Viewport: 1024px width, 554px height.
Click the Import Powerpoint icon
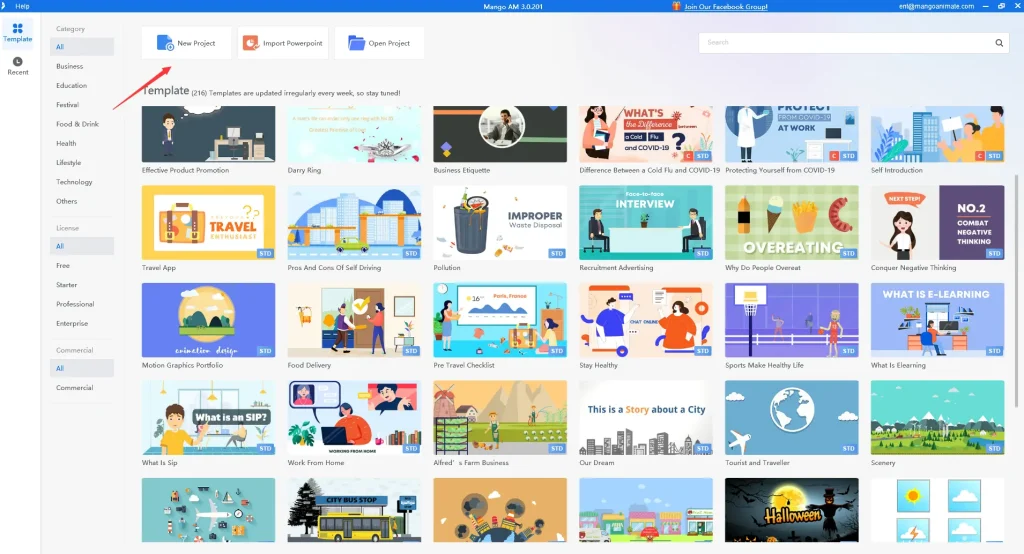(x=250, y=43)
